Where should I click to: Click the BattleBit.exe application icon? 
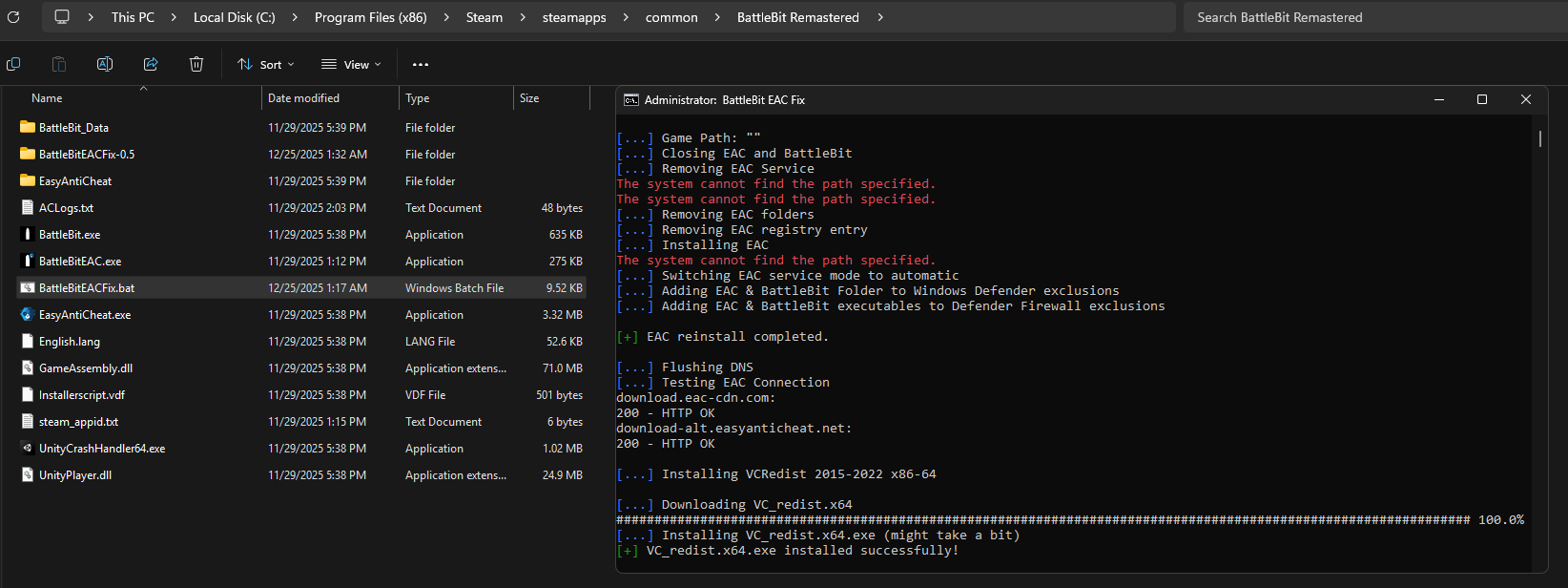point(28,234)
